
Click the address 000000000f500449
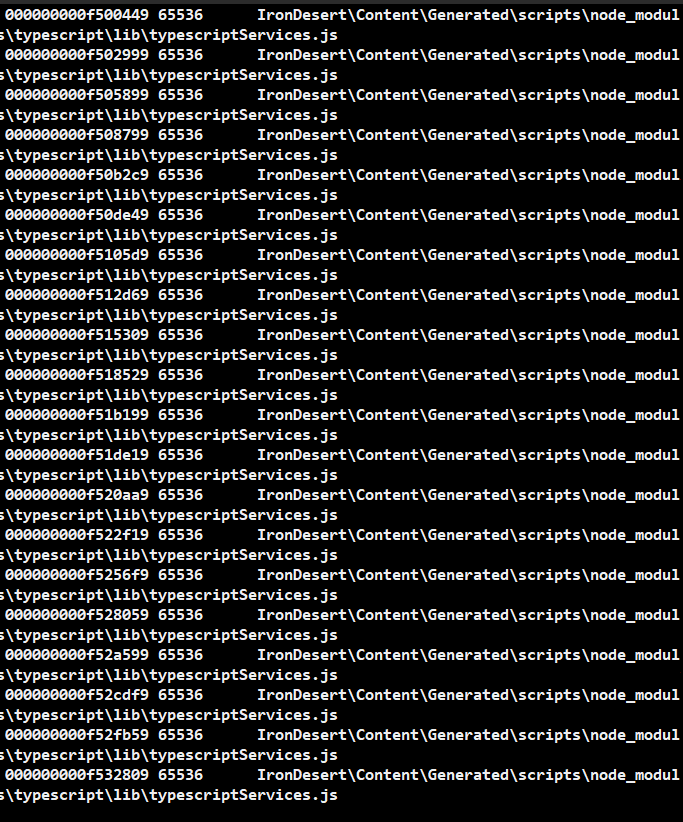(77, 15)
